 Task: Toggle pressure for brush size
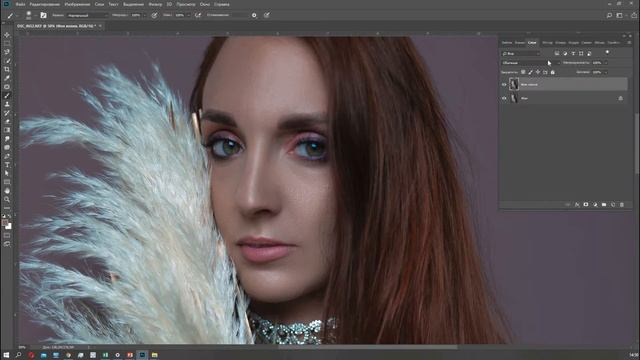point(267,15)
